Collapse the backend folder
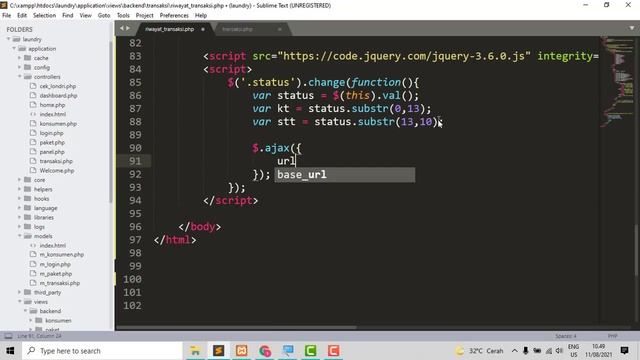640x360 pixels. [25, 311]
